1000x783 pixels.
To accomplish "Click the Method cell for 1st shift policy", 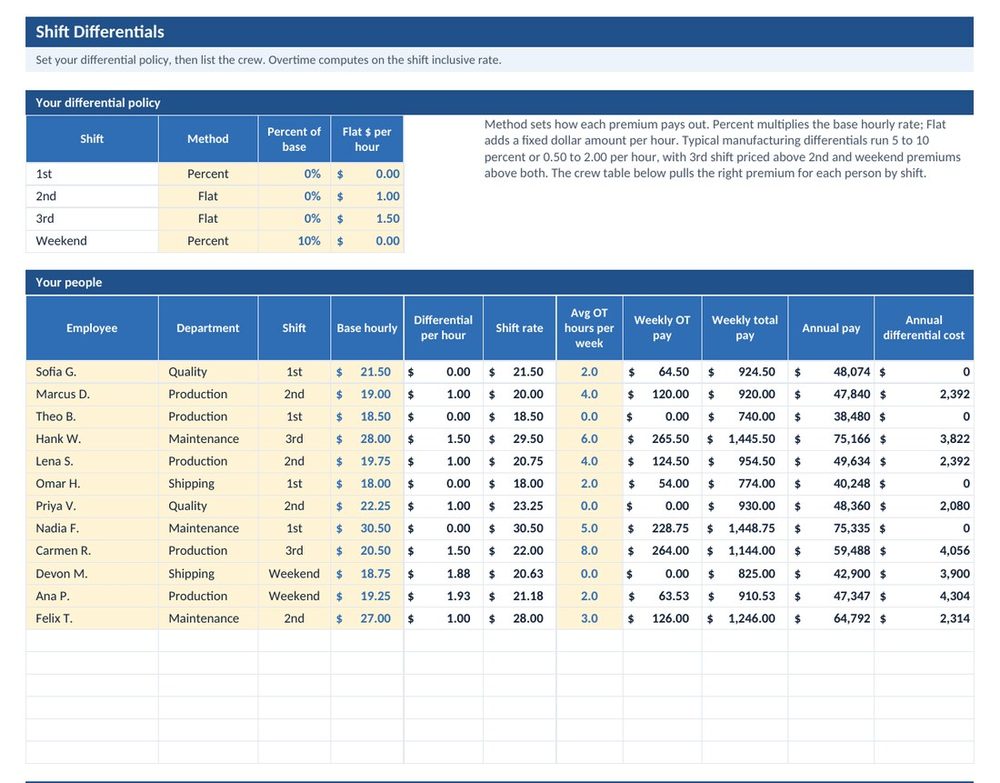I will point(208,174).
